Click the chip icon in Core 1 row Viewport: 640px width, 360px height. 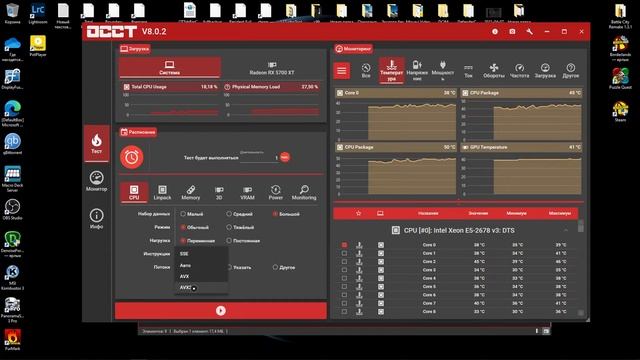(x=381, y=253)
